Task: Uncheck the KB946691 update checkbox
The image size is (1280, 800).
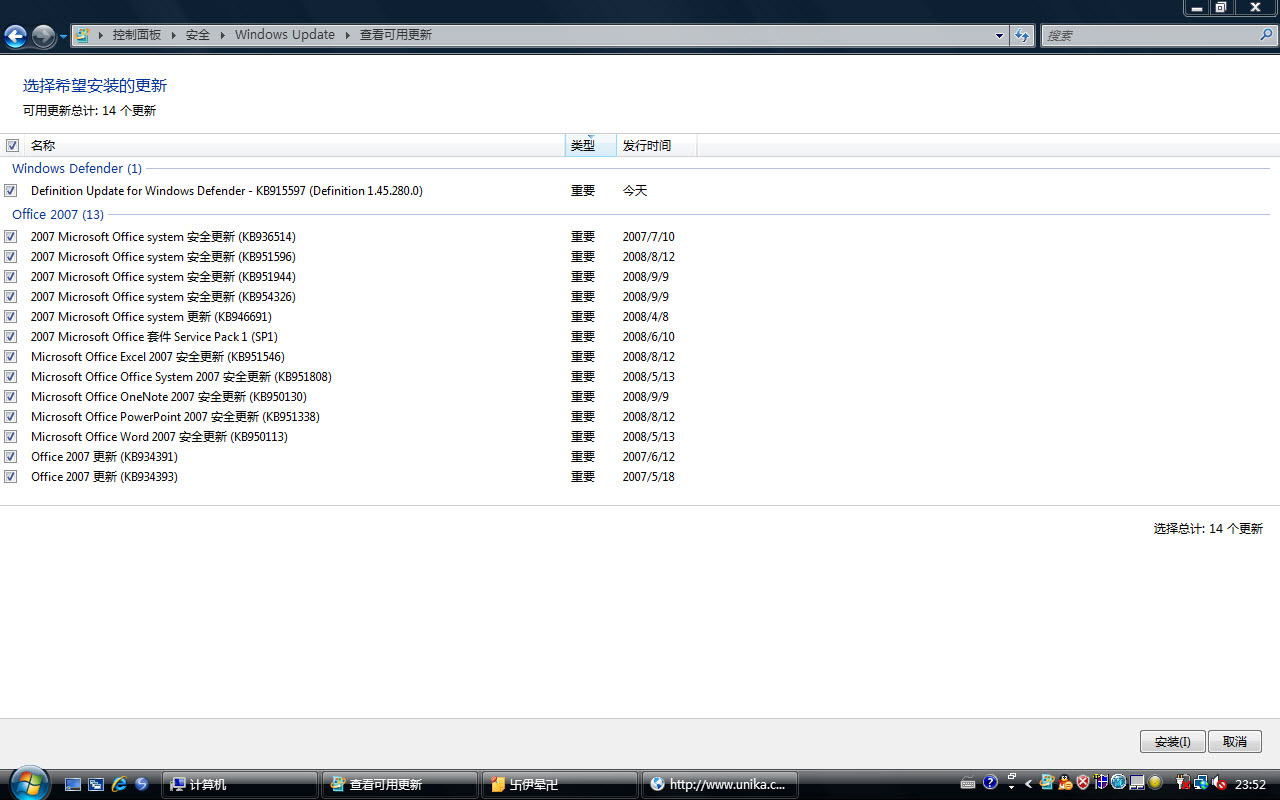Action: click(10, 317)
